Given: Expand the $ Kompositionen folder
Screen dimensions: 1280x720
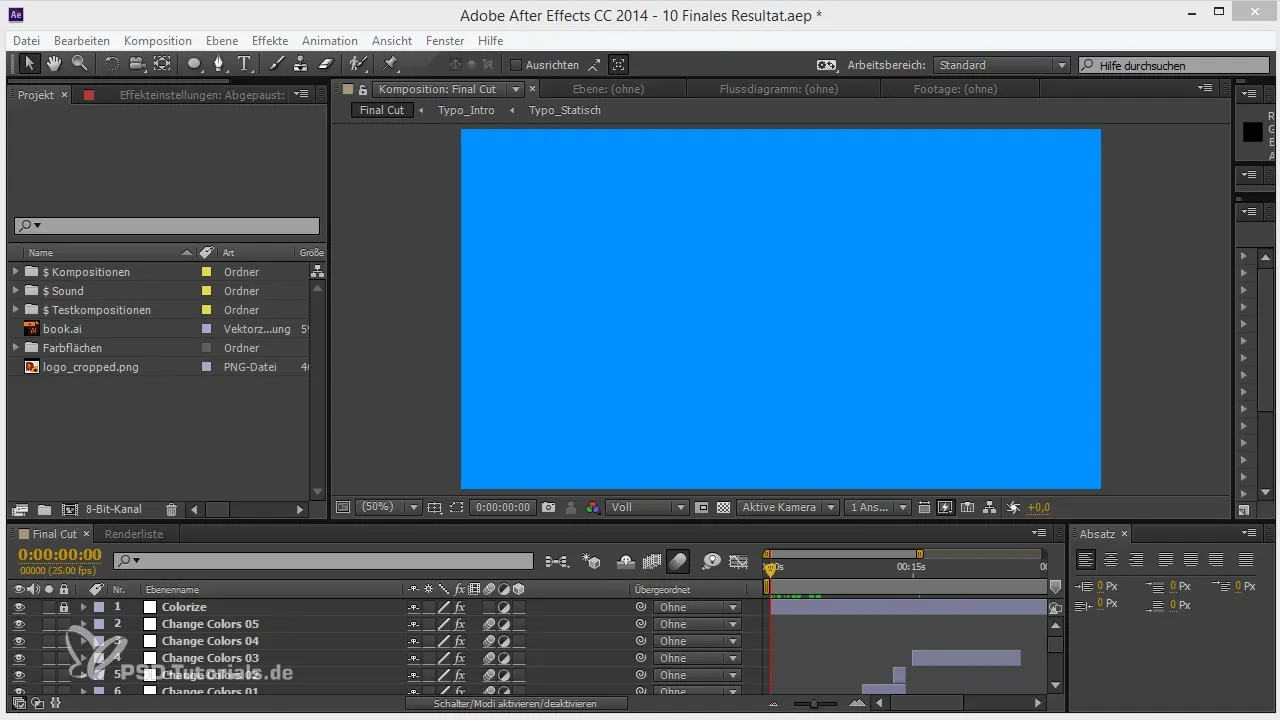Looking at the screenshot, I should coord(15,272).
